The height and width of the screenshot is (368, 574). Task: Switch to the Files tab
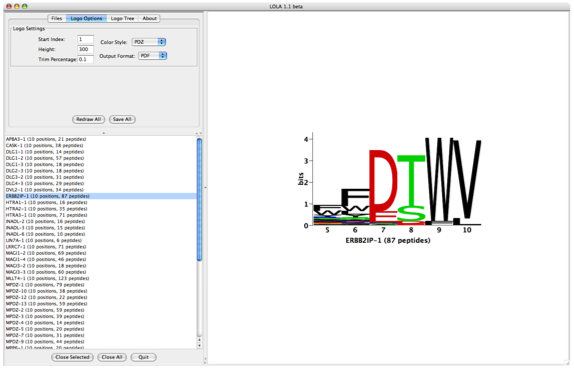[57, 18]
